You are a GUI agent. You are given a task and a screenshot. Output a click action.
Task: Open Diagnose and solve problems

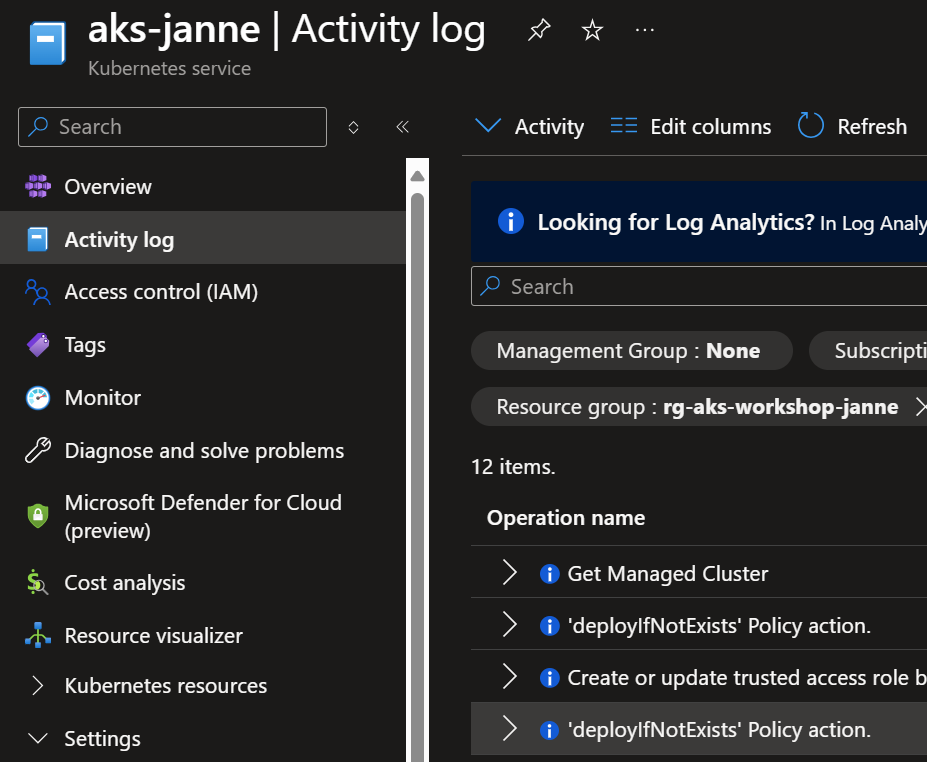click(203, 450)
